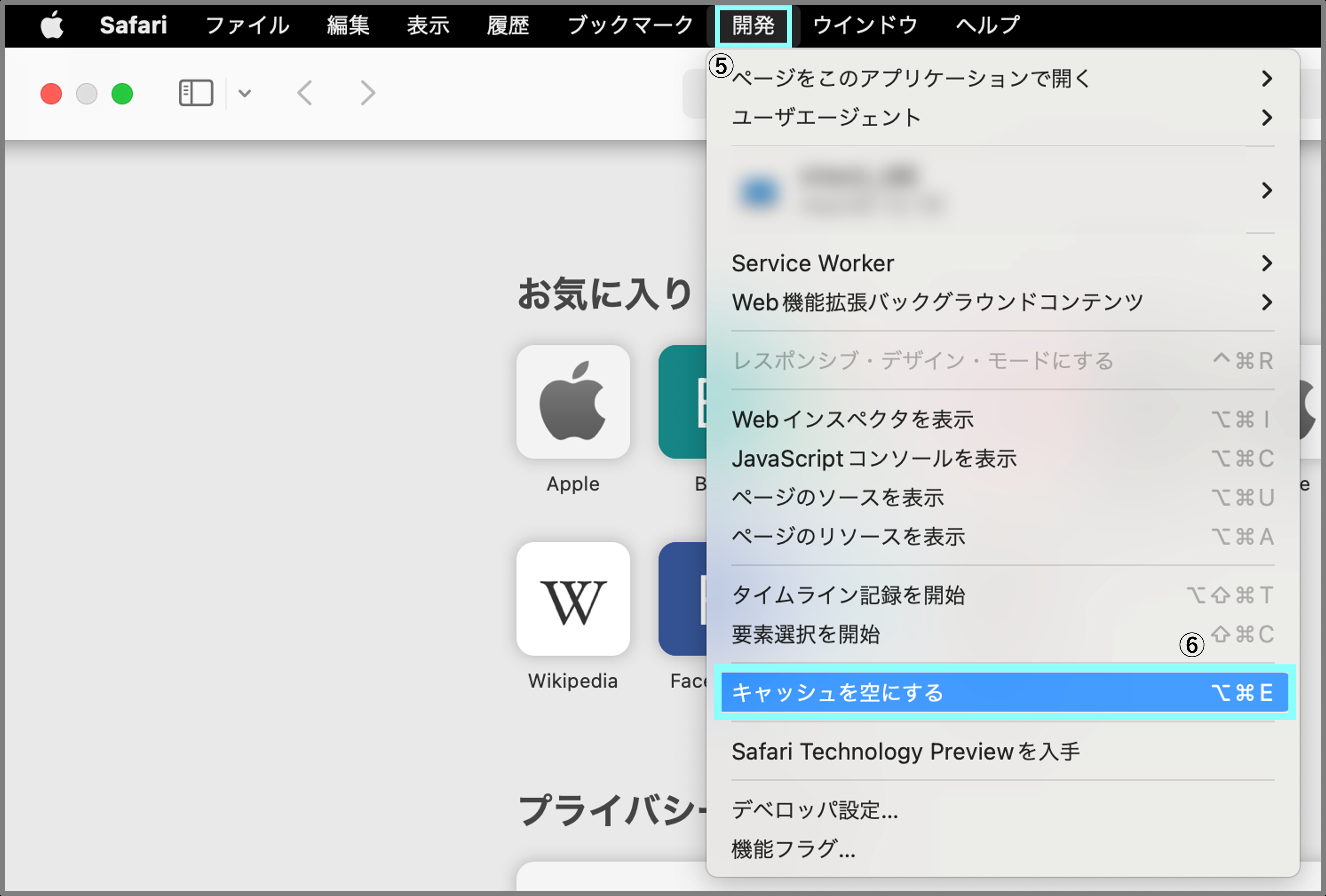Go forward with the forward arrow
The height and width of the screenshot is (896, 1326).
[x=368, y=93]
